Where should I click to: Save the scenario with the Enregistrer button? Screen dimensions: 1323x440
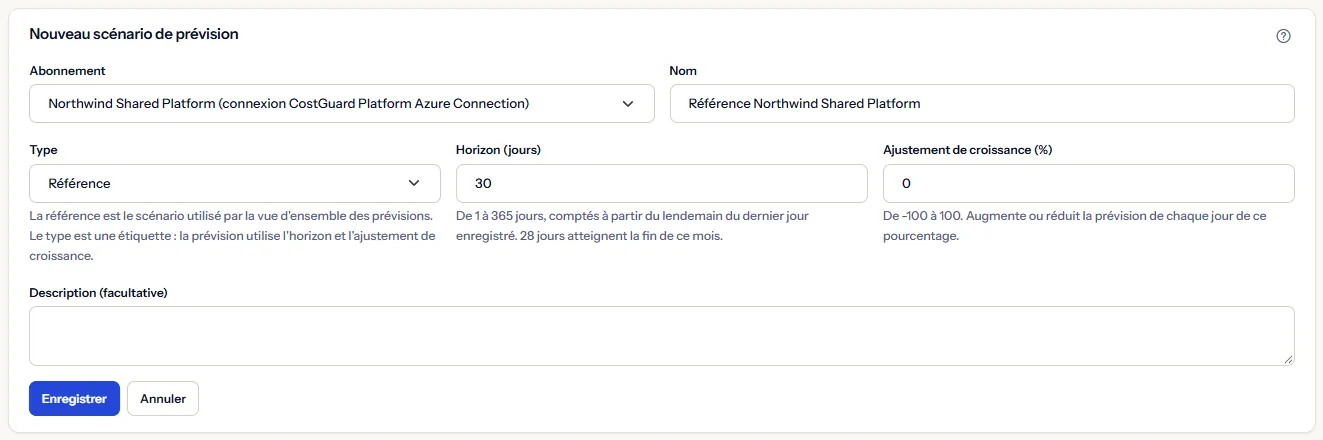click(74, 398)
